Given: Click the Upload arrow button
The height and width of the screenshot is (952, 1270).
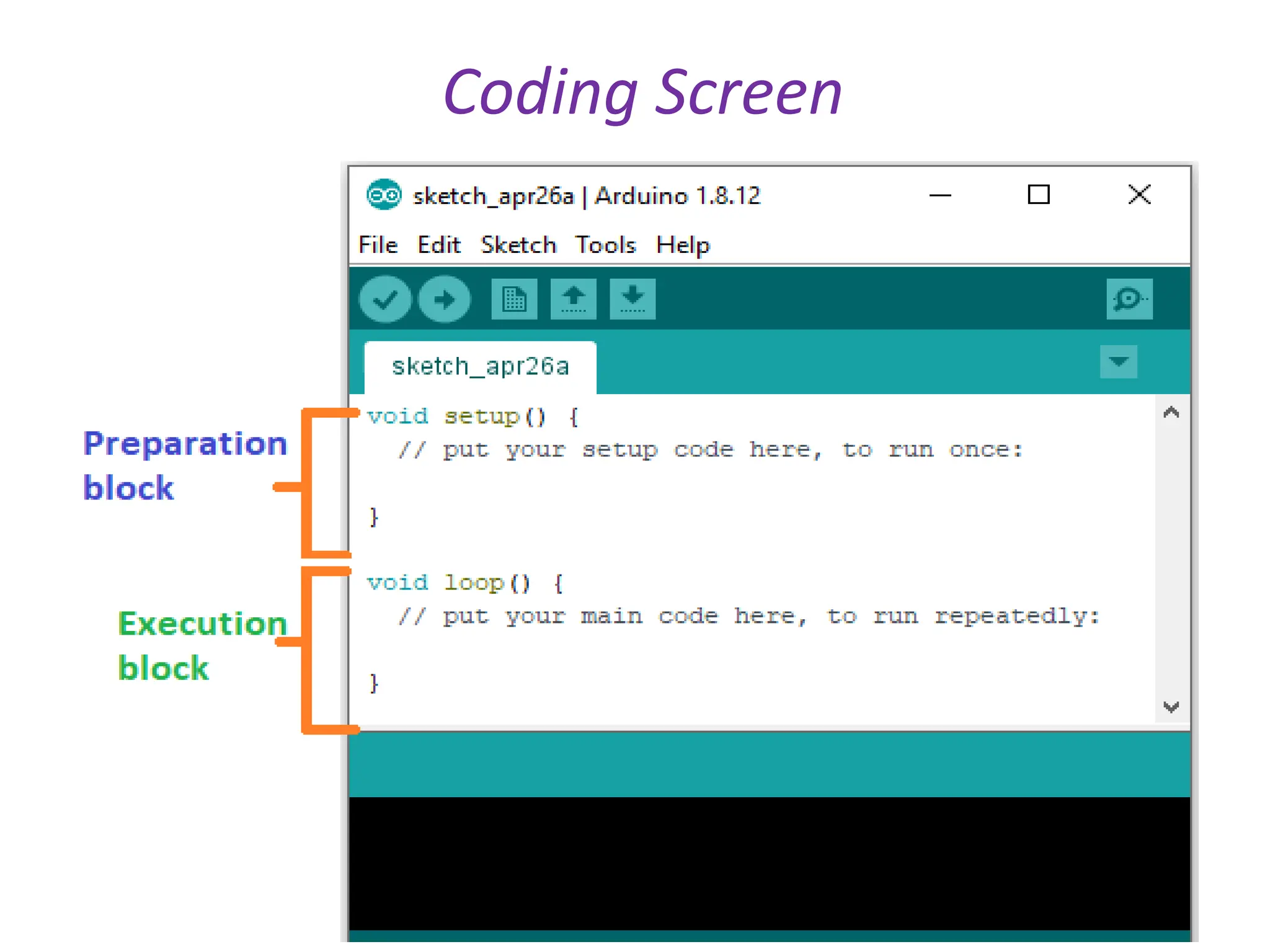Looking at the screenshot, I should (x=444, y=300).
